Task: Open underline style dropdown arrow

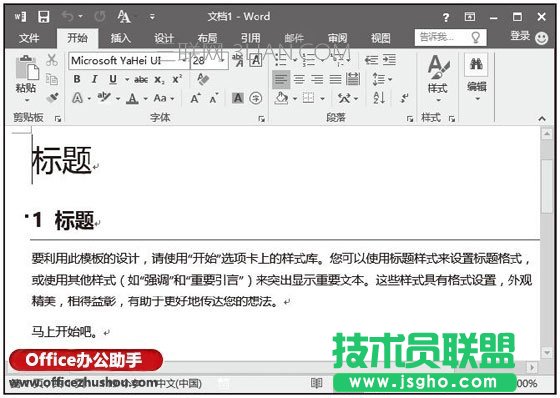Action: pos(127,79)
